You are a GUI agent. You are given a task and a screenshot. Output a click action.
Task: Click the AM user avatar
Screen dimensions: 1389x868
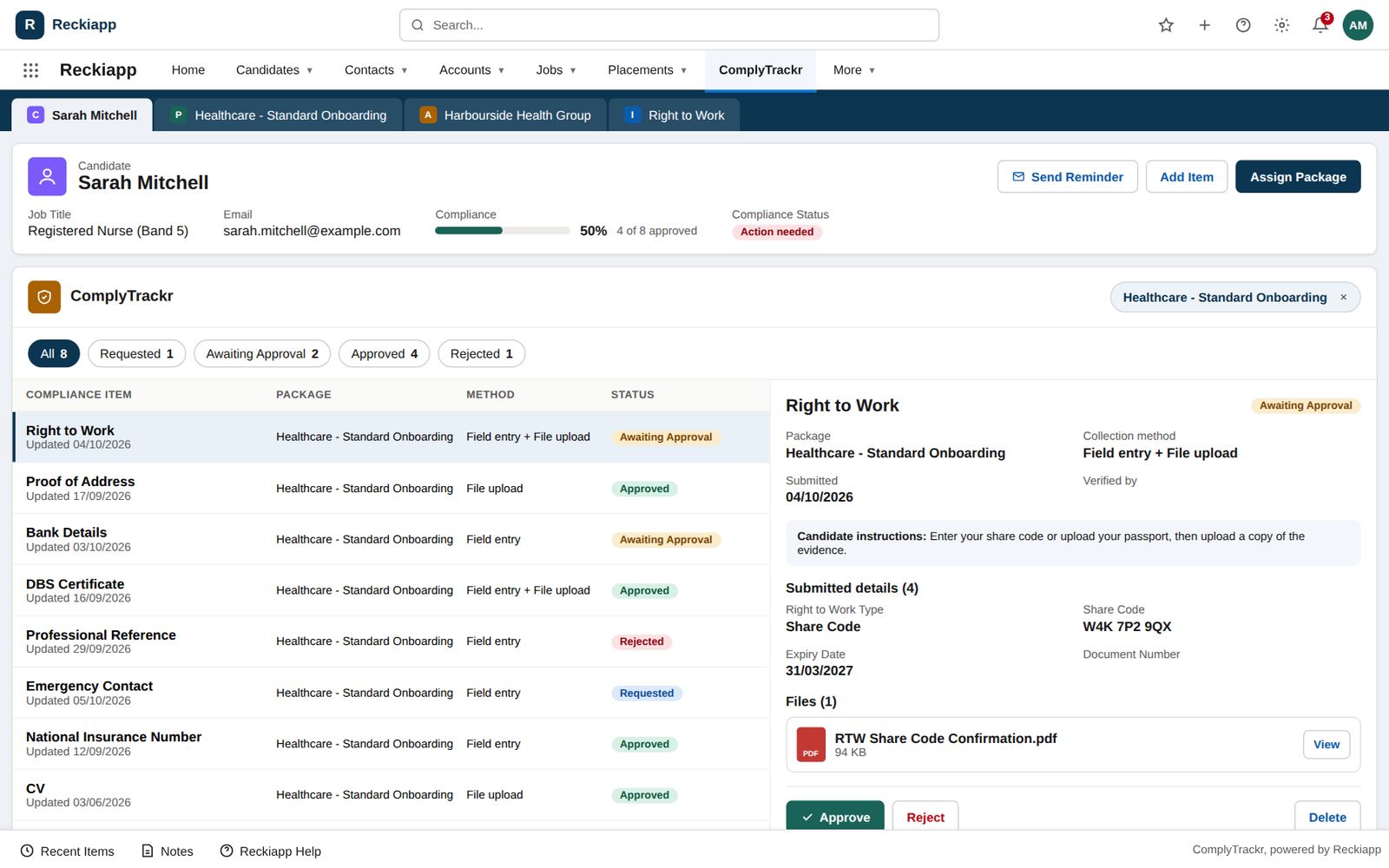point(1358,25)
